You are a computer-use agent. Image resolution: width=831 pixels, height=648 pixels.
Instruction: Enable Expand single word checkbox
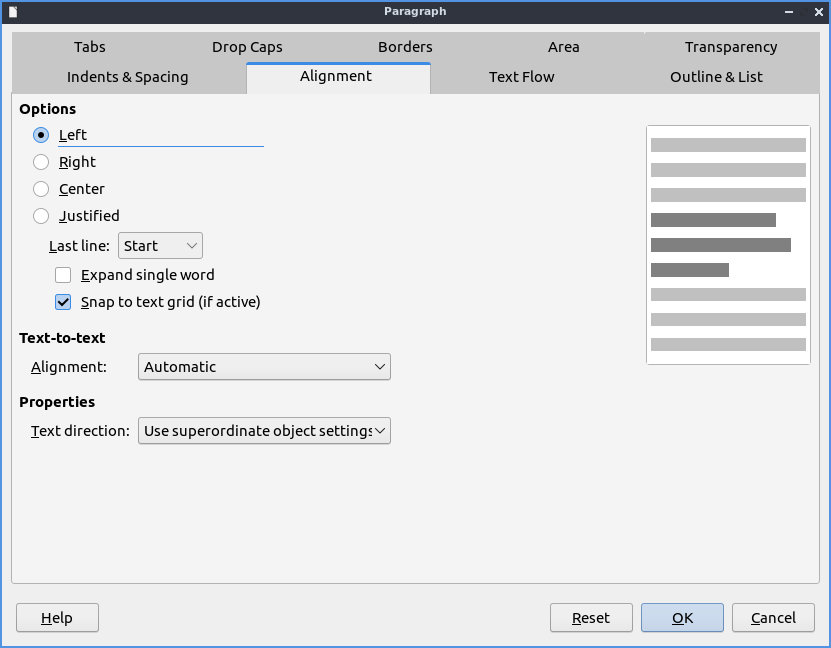(x=63, y=275)
